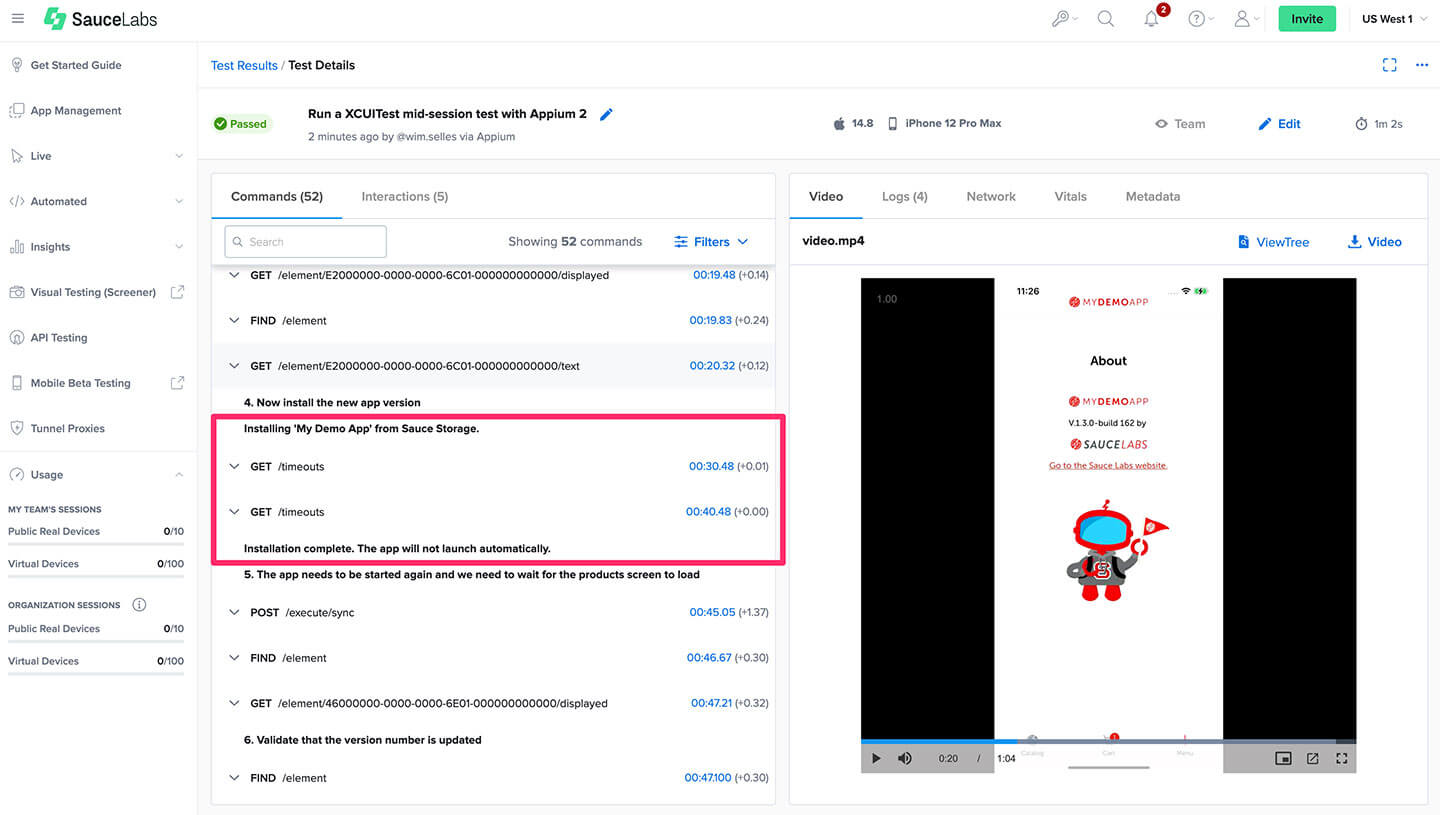Open the Filters dropdown
Viewport: 1440px width, 815px height.
711,242
